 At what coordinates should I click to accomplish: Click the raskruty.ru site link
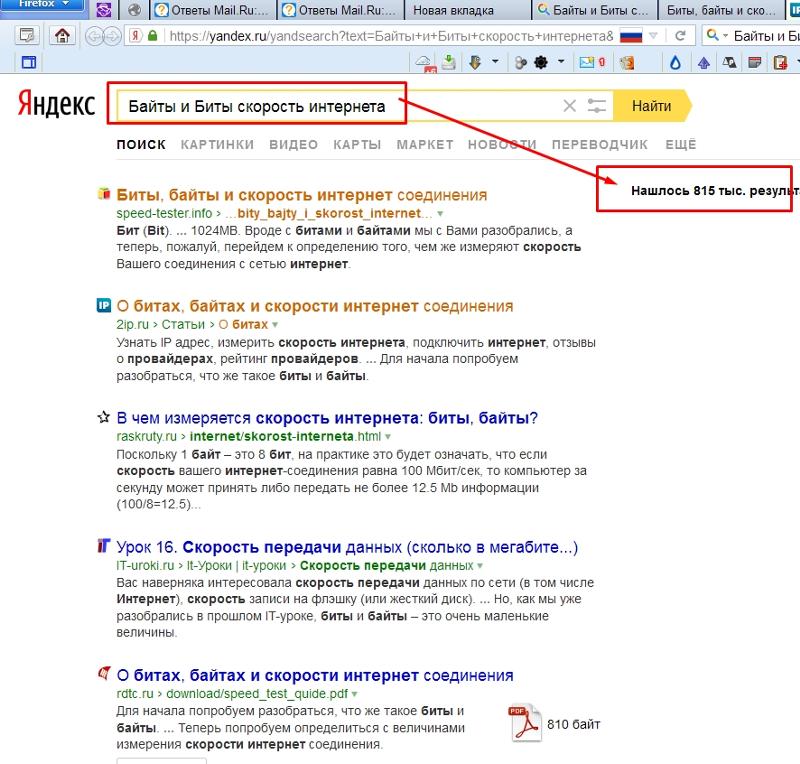pos(146,437)
